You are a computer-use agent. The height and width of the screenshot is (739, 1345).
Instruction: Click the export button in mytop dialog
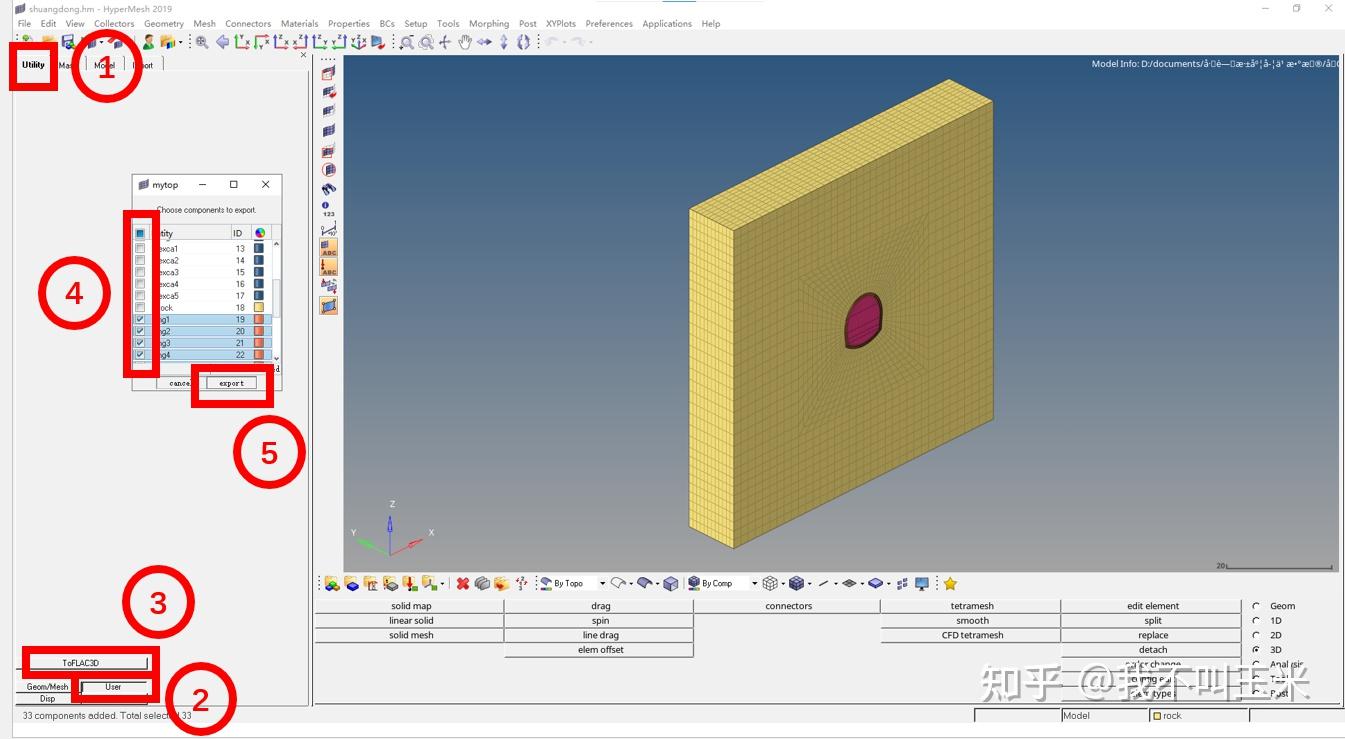(232, 382)
